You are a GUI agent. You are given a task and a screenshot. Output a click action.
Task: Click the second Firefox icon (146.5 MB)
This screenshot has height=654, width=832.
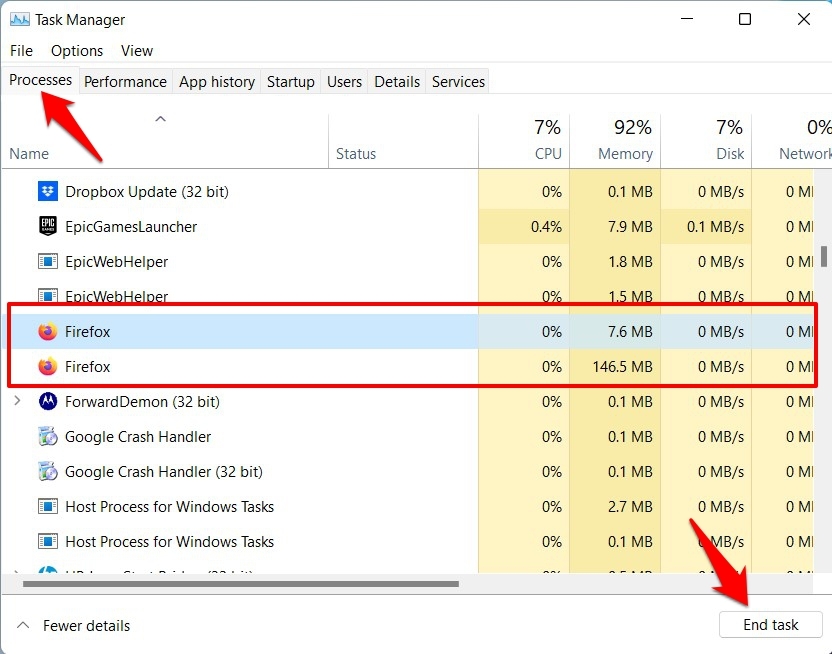click(x=47, y=367)
